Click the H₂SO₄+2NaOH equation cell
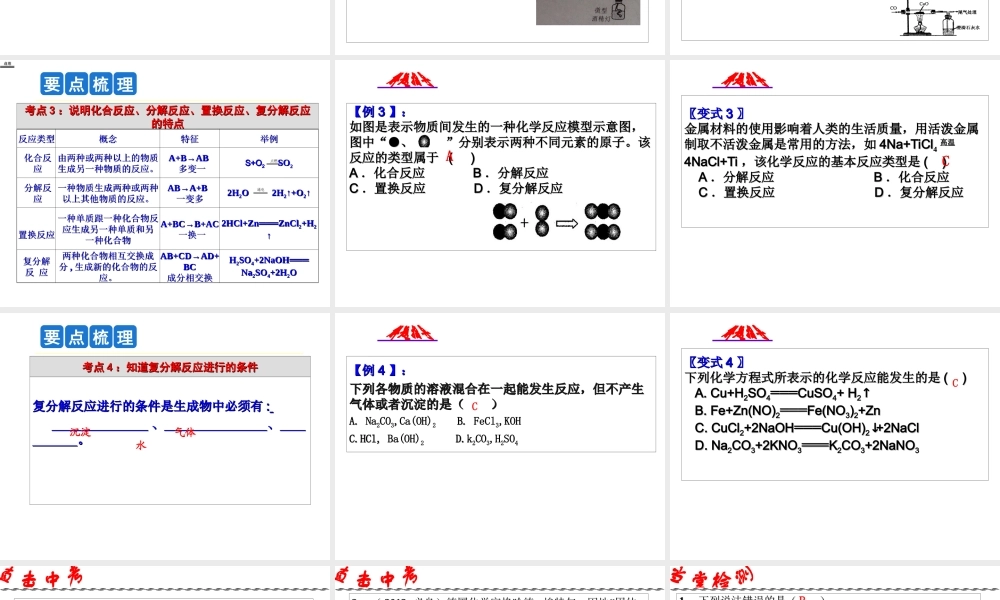 tap(269, 267)
